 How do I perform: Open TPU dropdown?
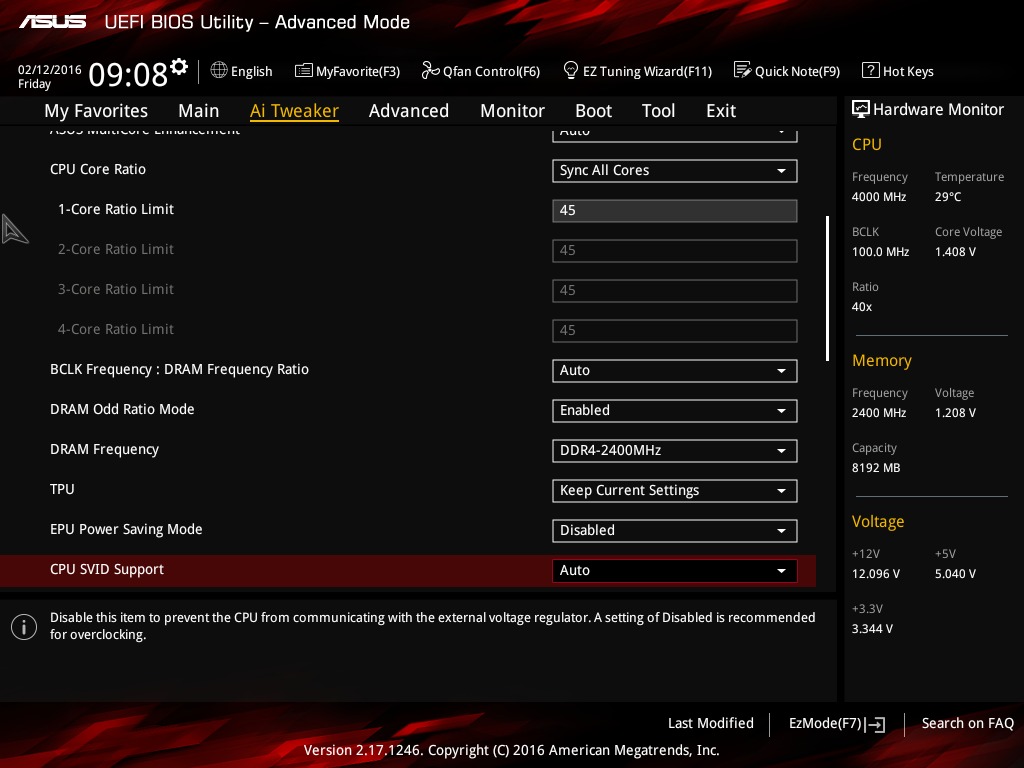[675, 490]
